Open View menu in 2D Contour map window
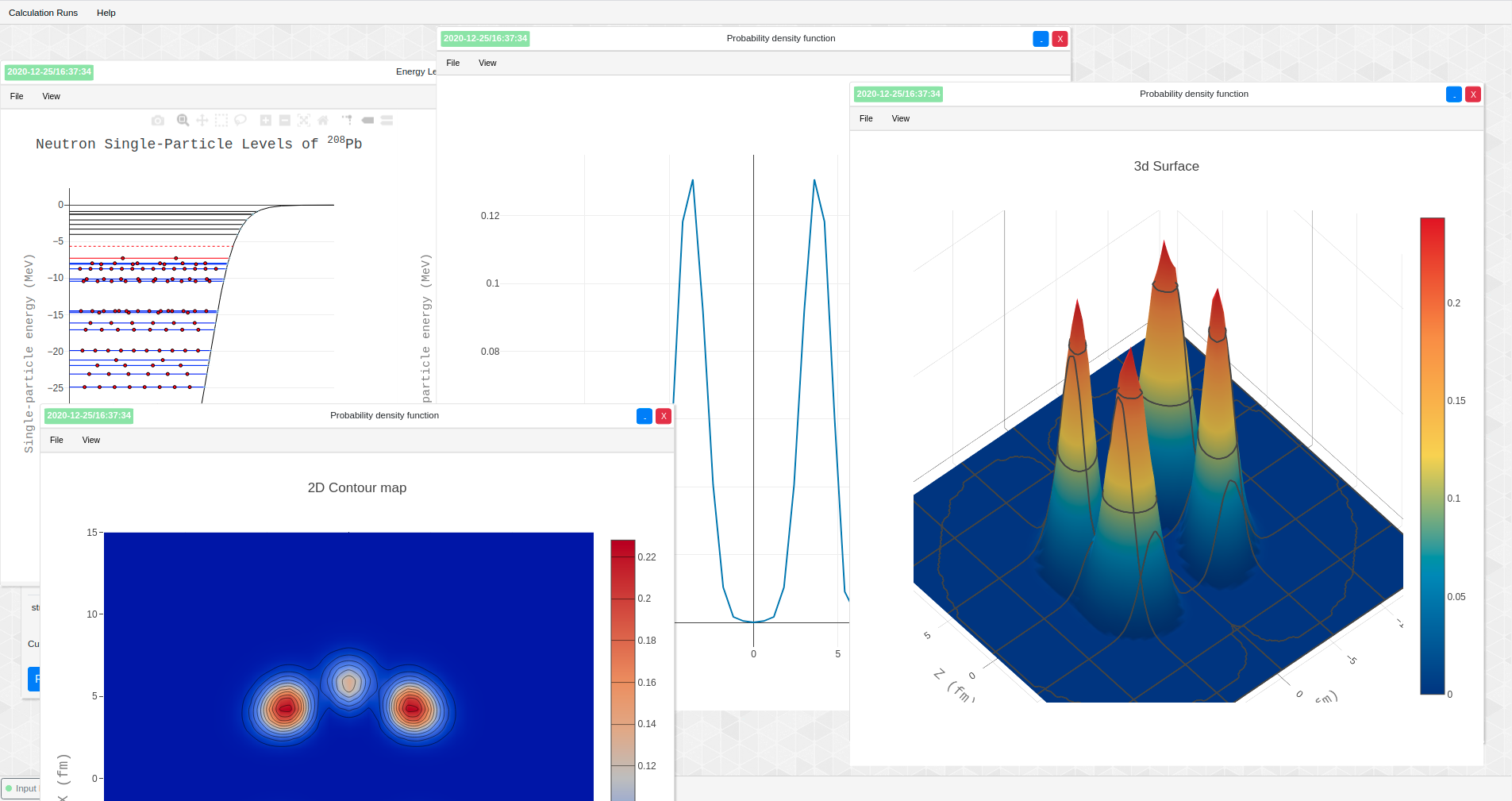The image size is (1512, 801). [x=91, y=440]
